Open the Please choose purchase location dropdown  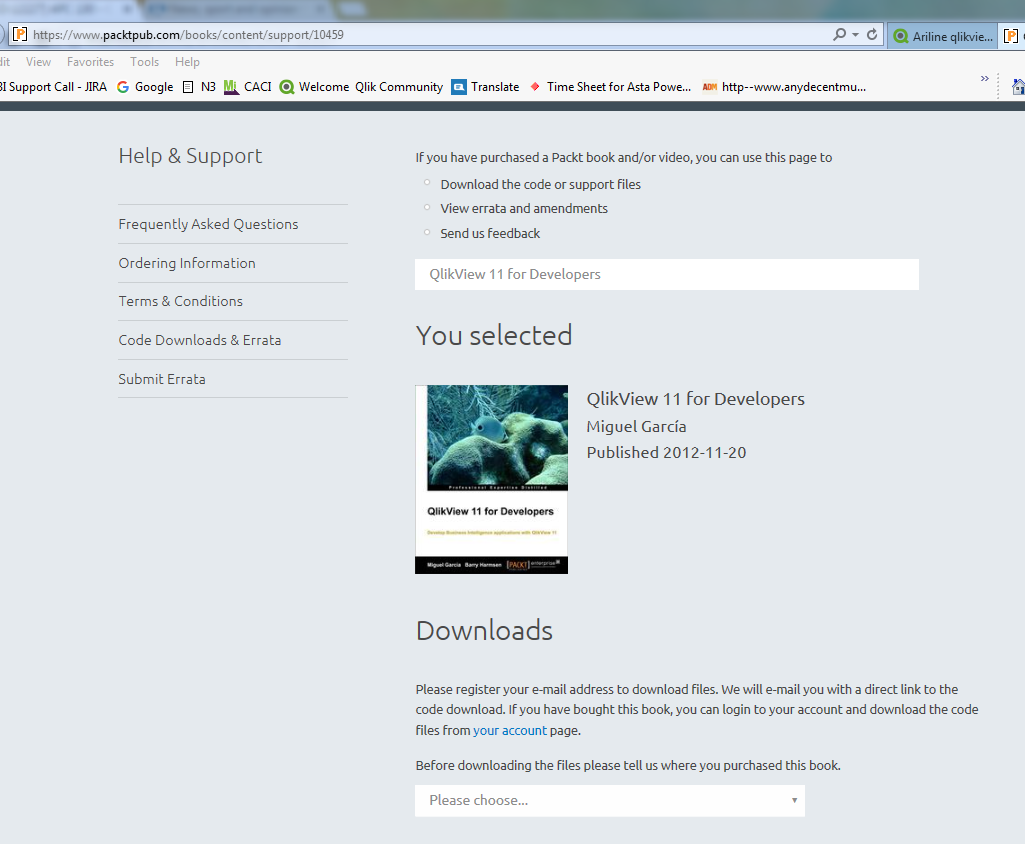[x=610, y=800]
